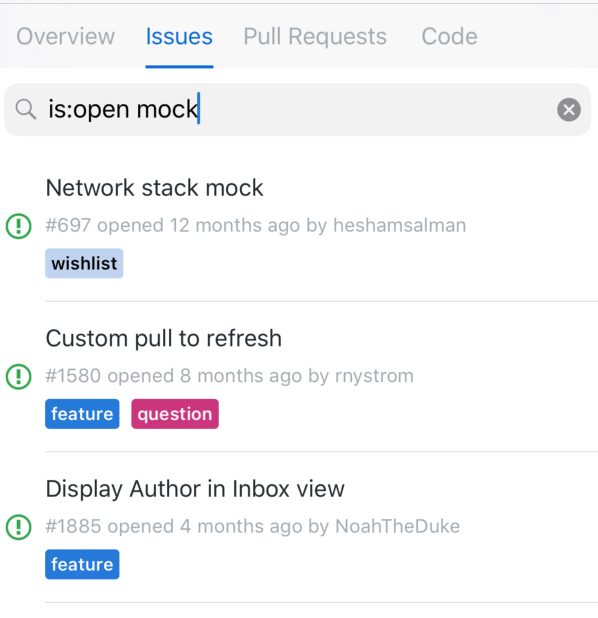Open the Pull Requests tab

pos(315,37)
